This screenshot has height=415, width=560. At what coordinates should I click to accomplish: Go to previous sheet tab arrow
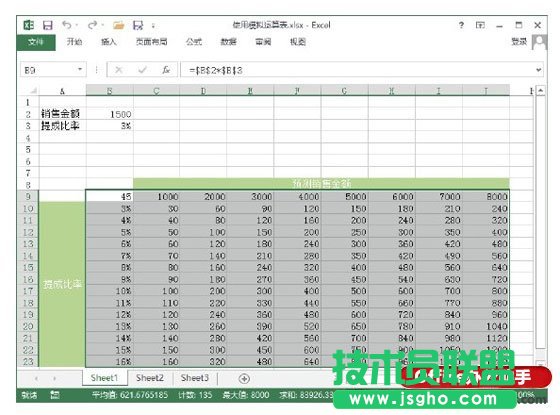pos(36,378)
